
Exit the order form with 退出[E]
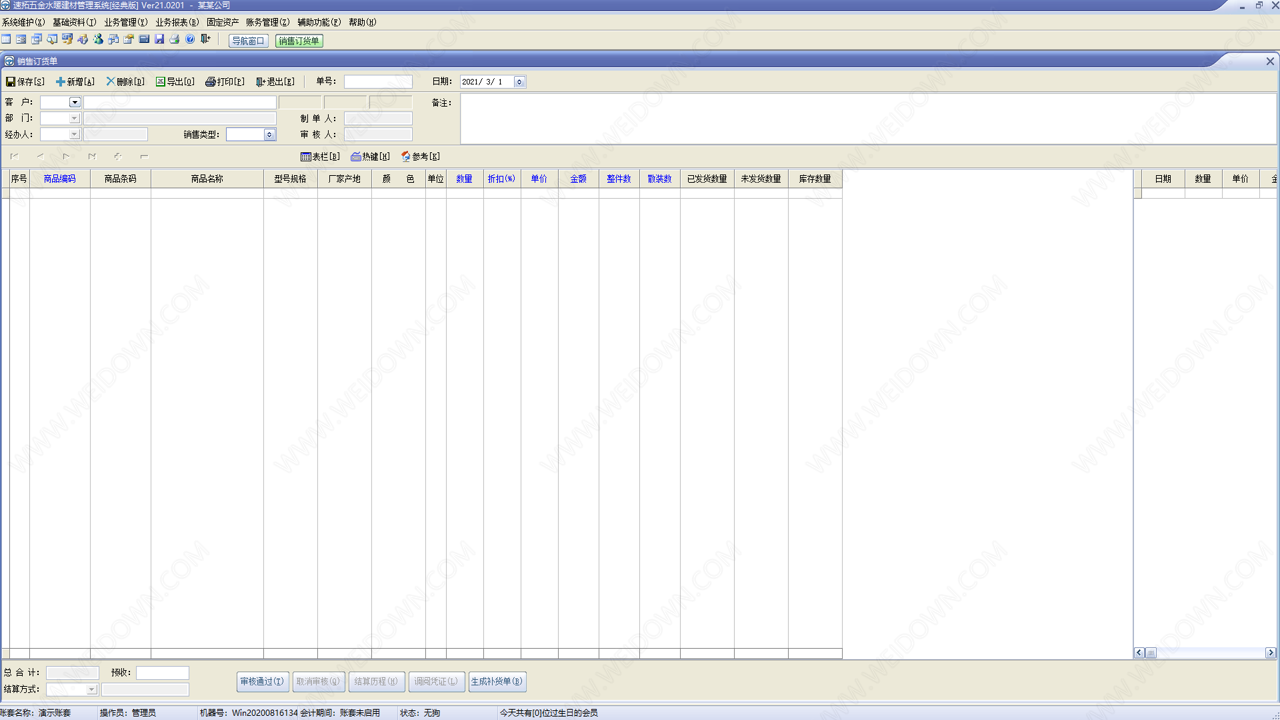(x=275, y=82)
